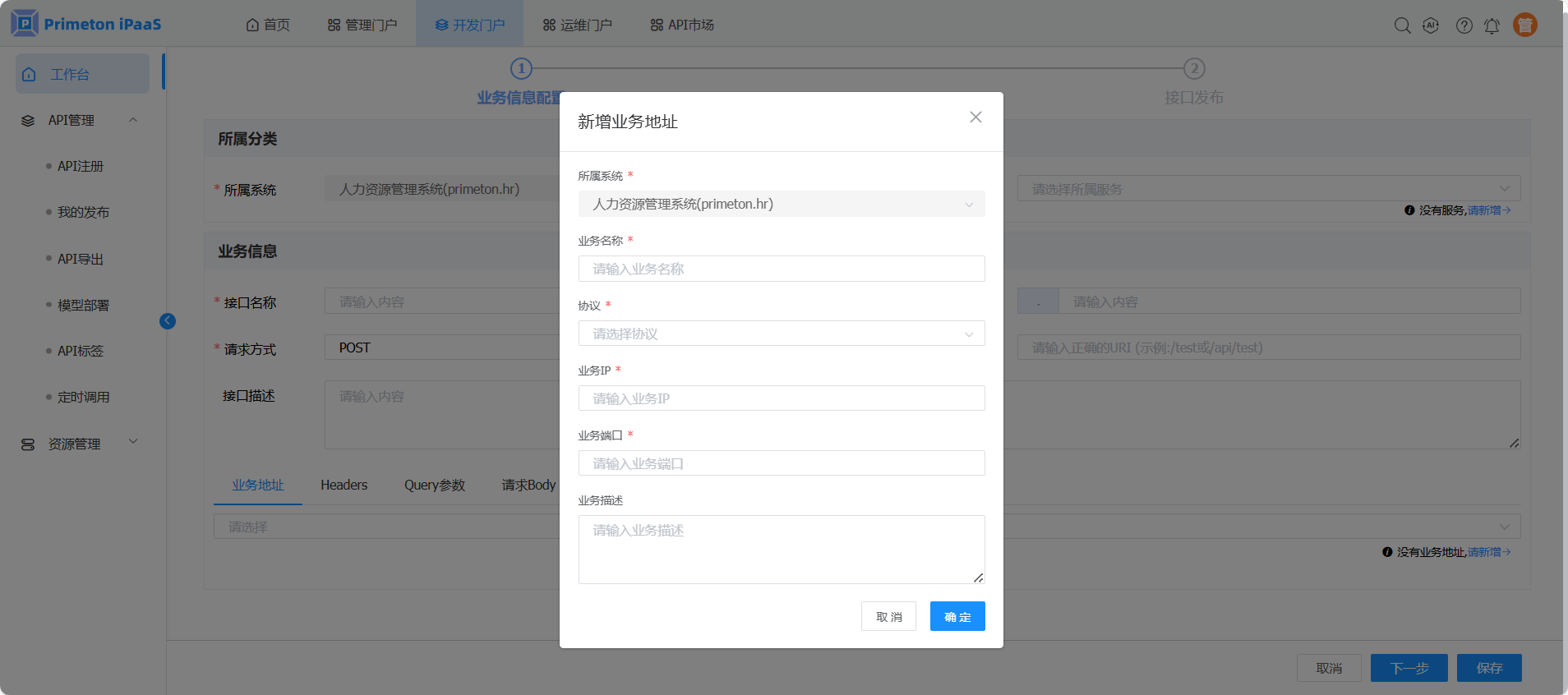Switch to the 运维门户 top menu
This screenshot has height=695, width=1568.
(578, 25)
